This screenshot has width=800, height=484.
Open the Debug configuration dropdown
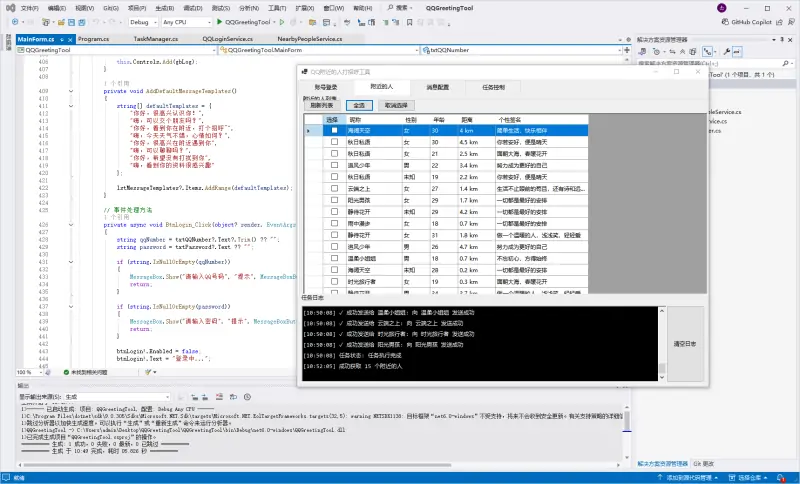tap(143, 20)
